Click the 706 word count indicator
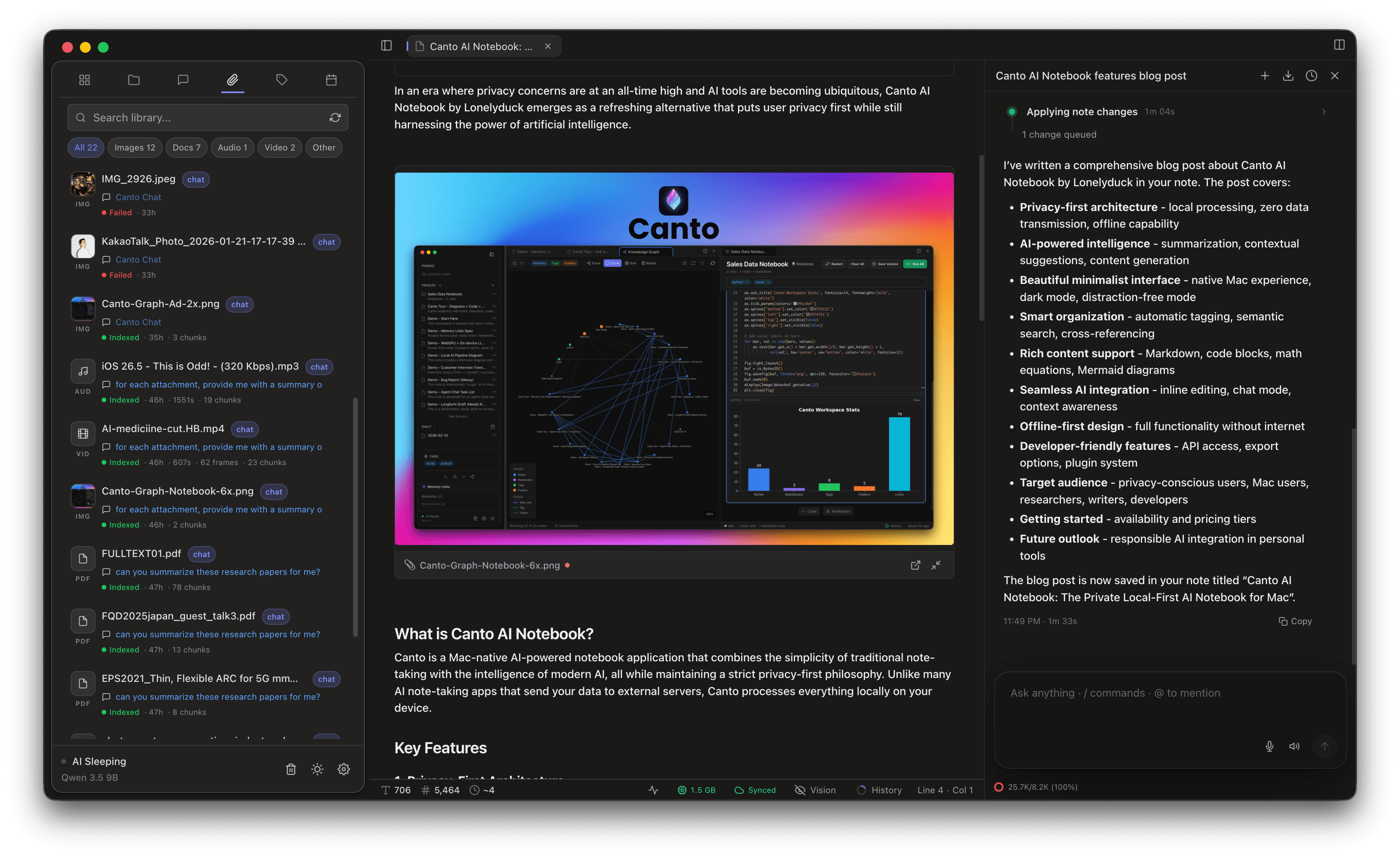Screen dimensions: 1400x858 point(396,791)
